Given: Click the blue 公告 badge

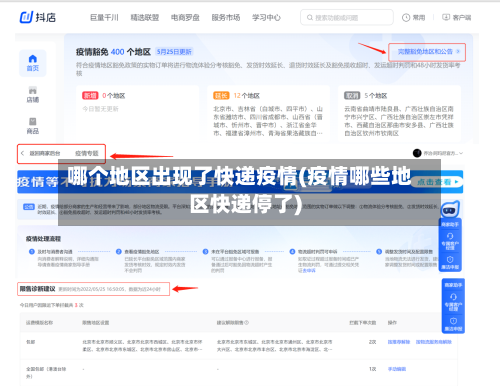Looking at the screenshot, I should pyautogui.click(x=29, y=207).
